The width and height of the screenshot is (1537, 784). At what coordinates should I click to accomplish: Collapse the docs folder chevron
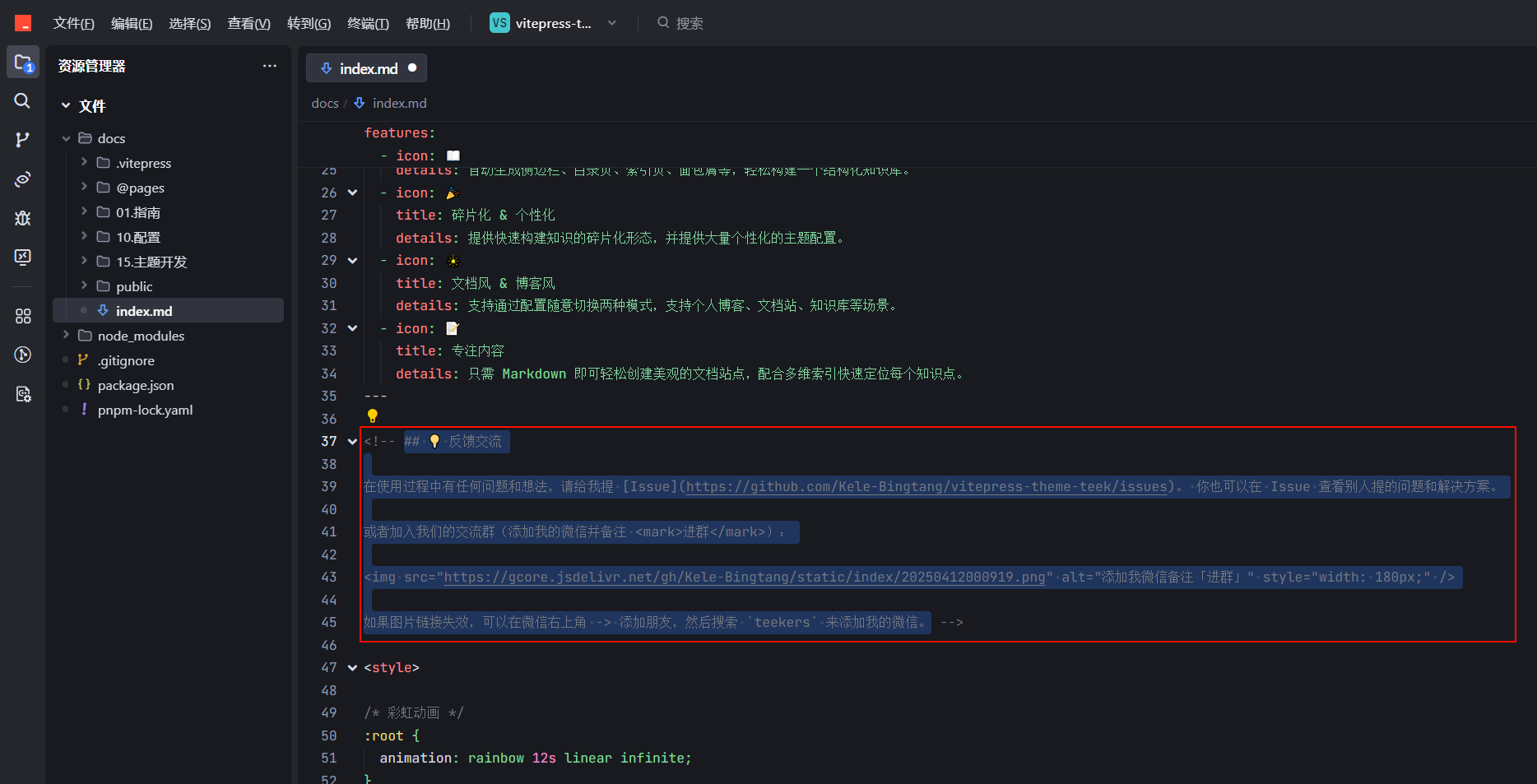tap(66, 138)
